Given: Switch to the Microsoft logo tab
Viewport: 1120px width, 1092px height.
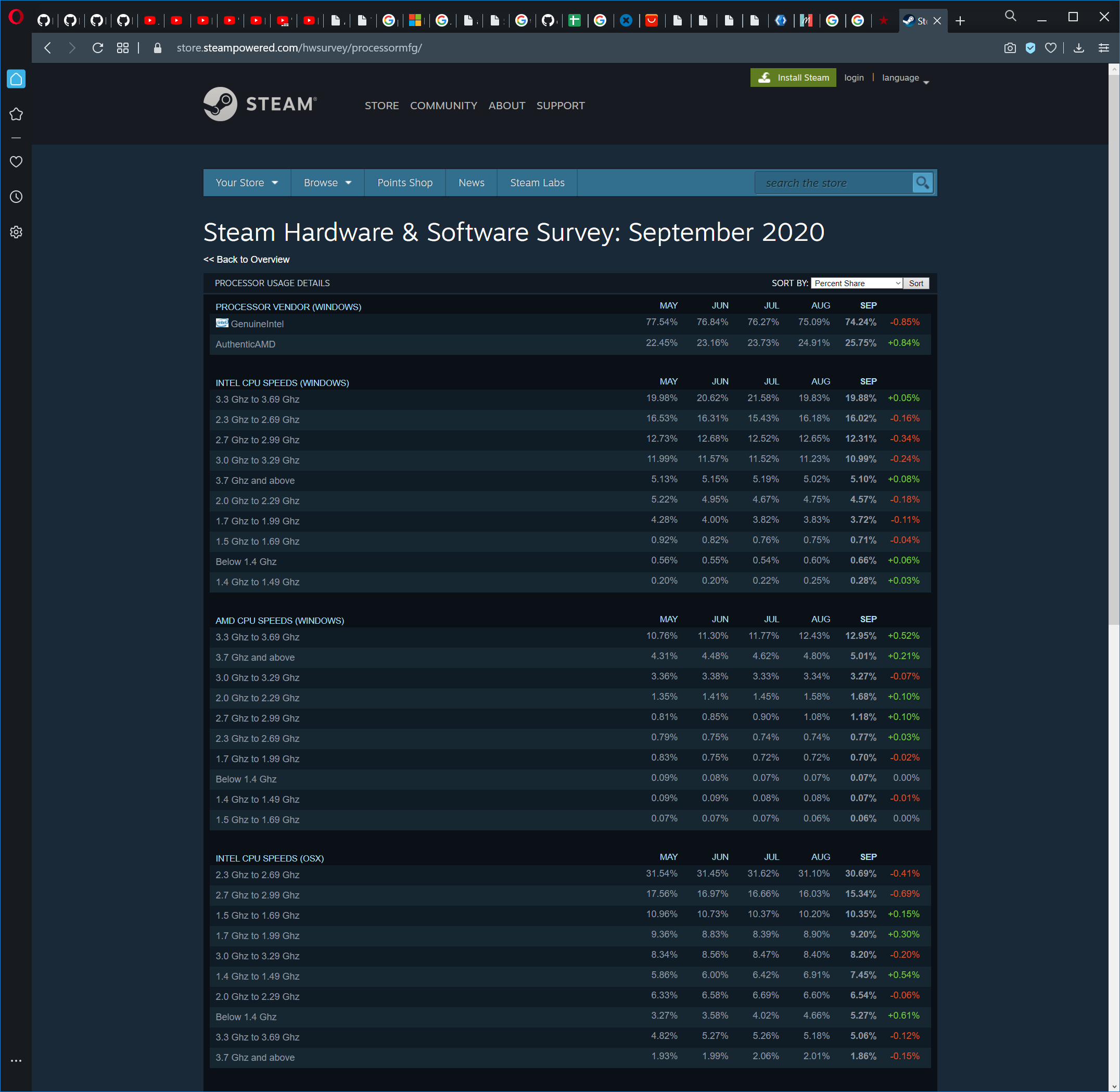Looking at the screenshot, I should (415, 21).
